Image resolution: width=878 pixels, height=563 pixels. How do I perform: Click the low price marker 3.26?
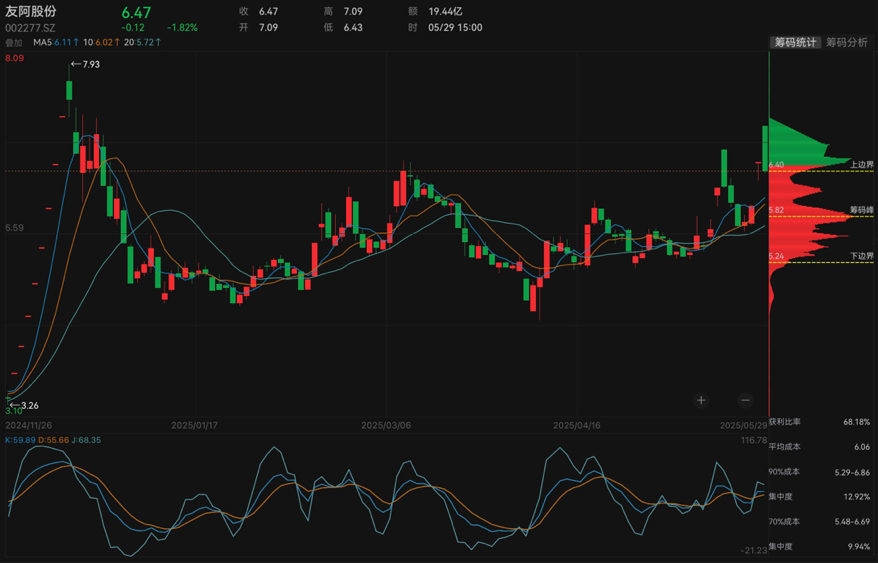[x=30, y=405]
